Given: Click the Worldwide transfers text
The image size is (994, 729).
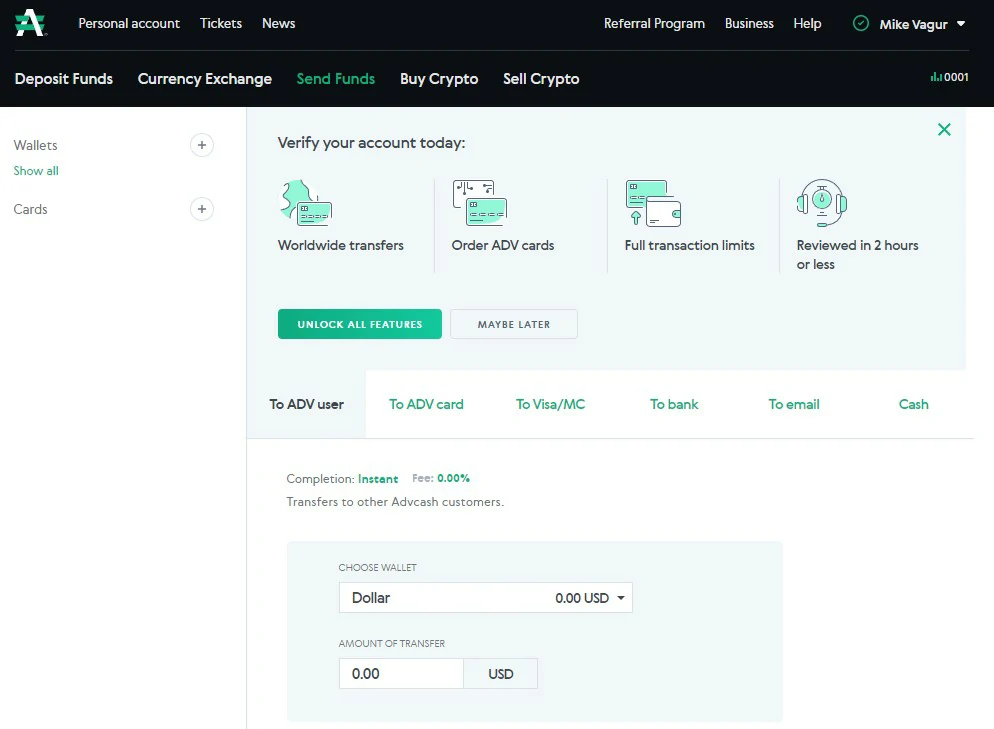Looking at the screenshot, I should 340,245.
